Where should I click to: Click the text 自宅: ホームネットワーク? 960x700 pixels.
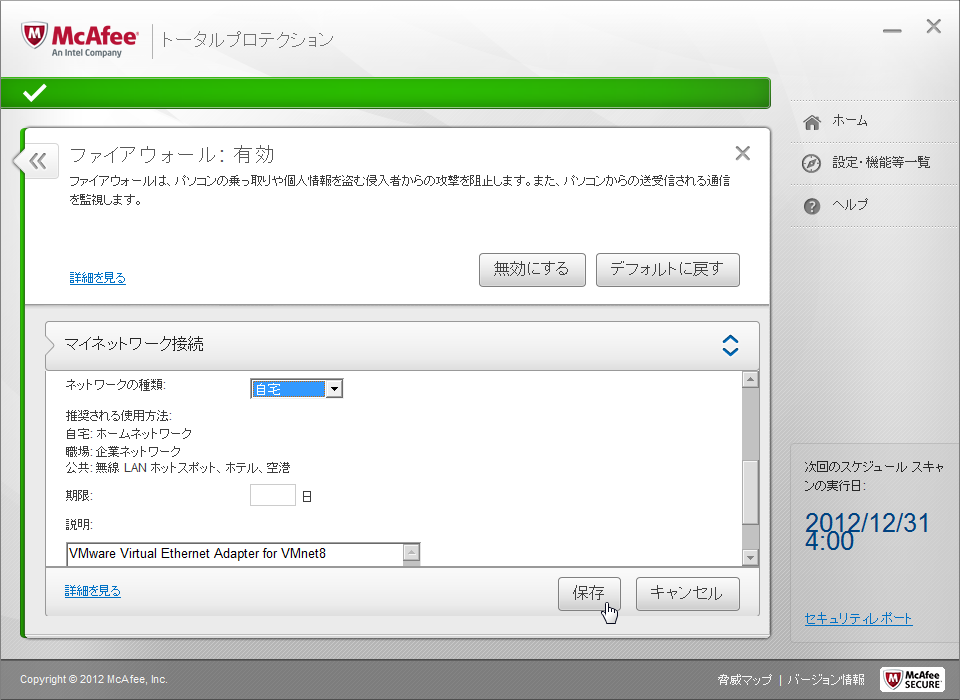[x=129, y=434]
